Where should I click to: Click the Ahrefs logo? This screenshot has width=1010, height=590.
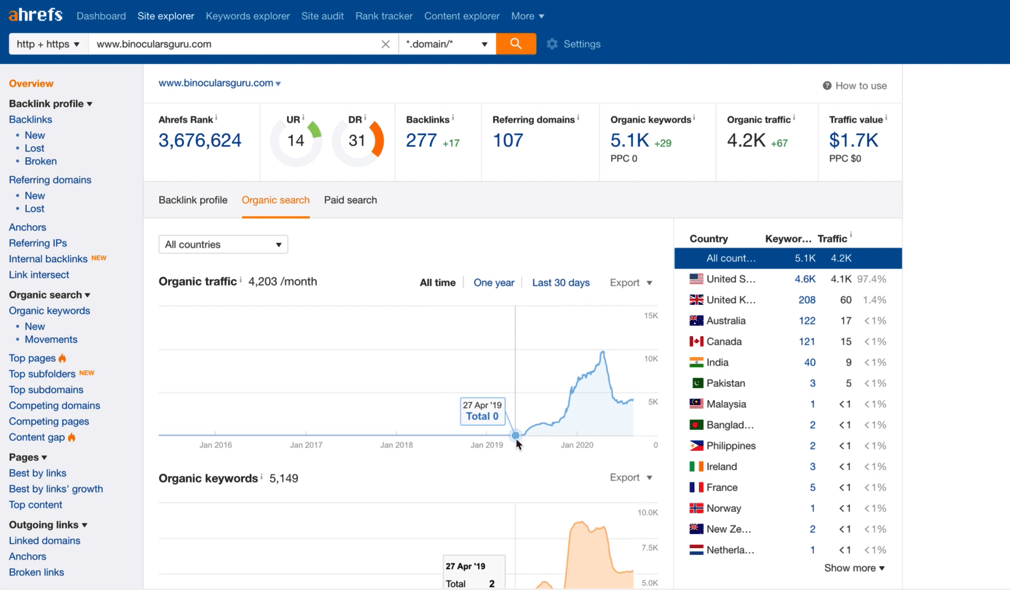(36, 15)
